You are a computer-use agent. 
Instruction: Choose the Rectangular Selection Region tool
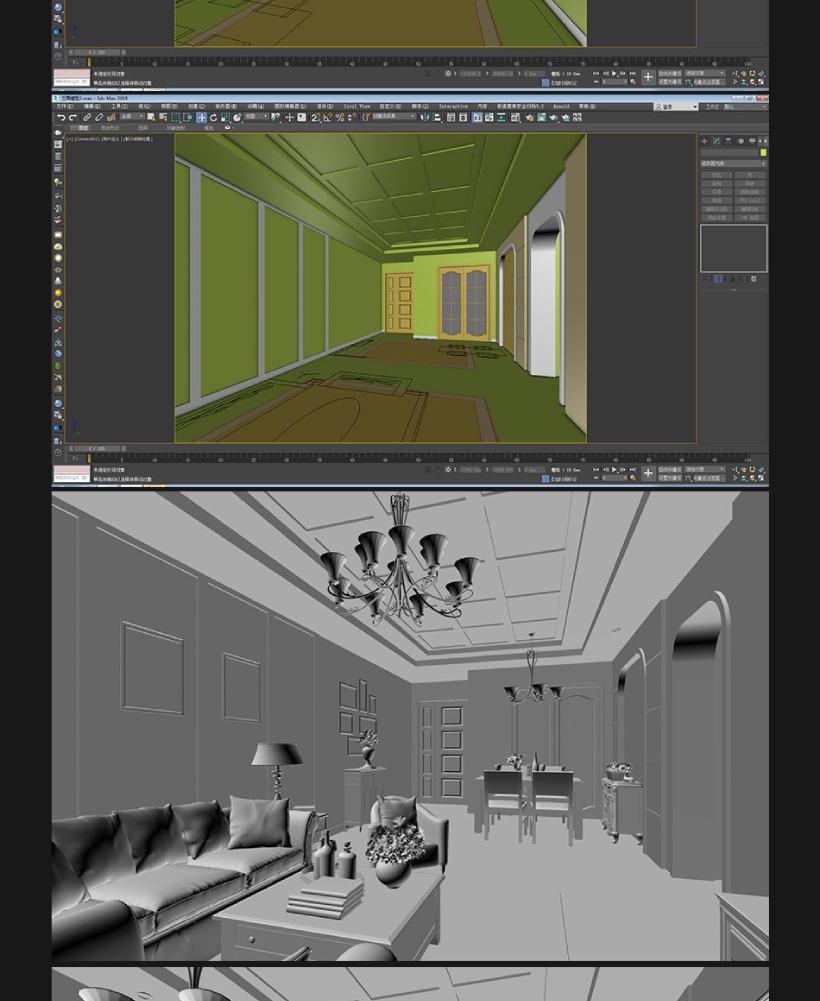tap(176, 117)
